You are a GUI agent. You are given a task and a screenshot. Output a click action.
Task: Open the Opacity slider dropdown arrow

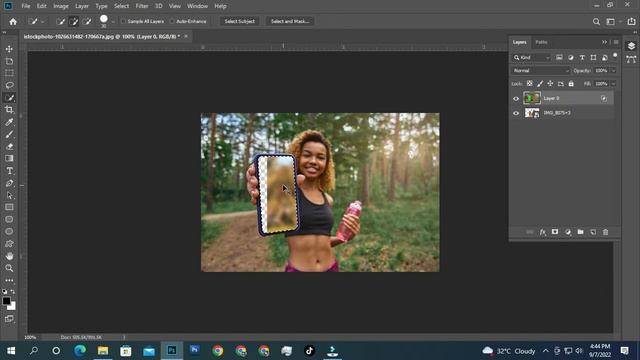point(613,71)
